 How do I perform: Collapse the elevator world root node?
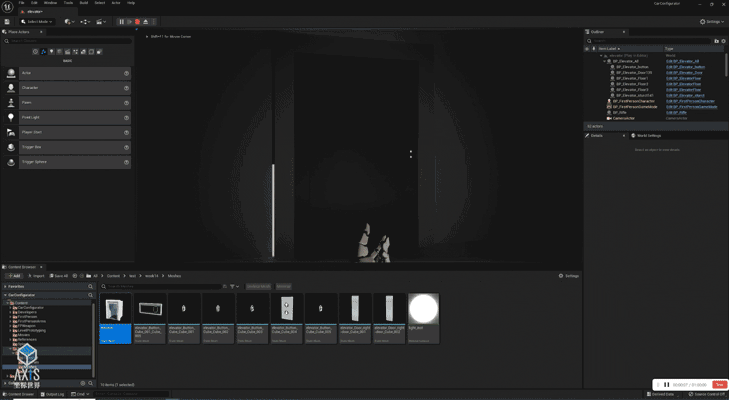click(x=601, y=55)
